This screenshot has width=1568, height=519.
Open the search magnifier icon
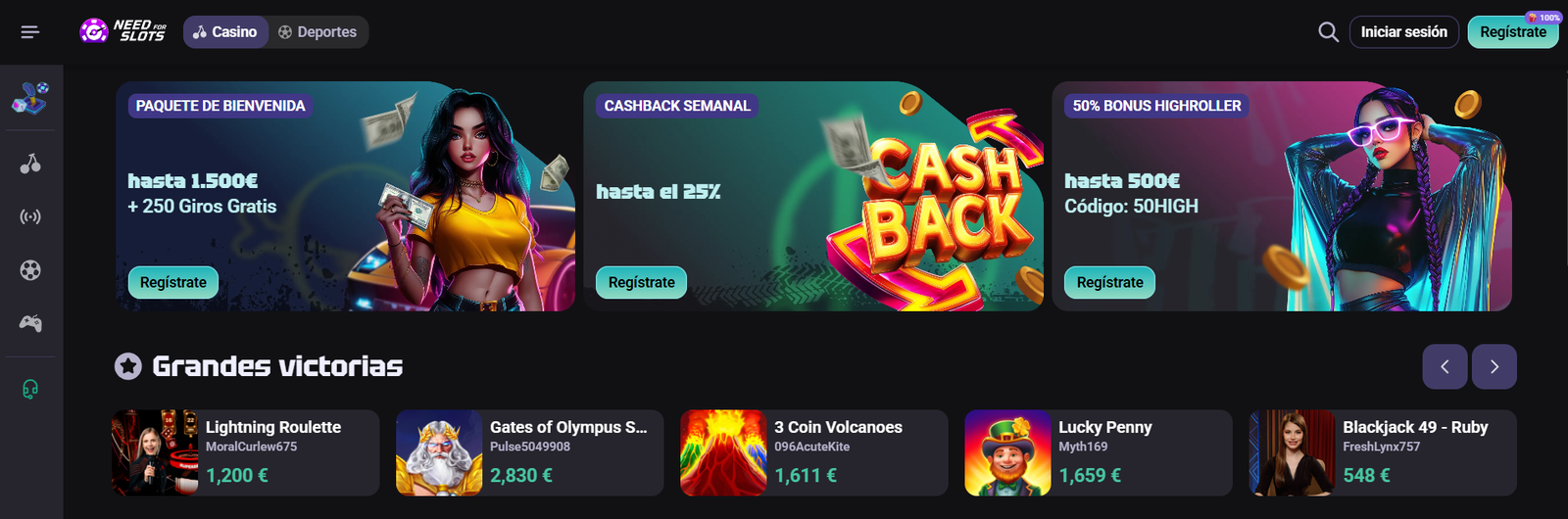(1328, 32)
